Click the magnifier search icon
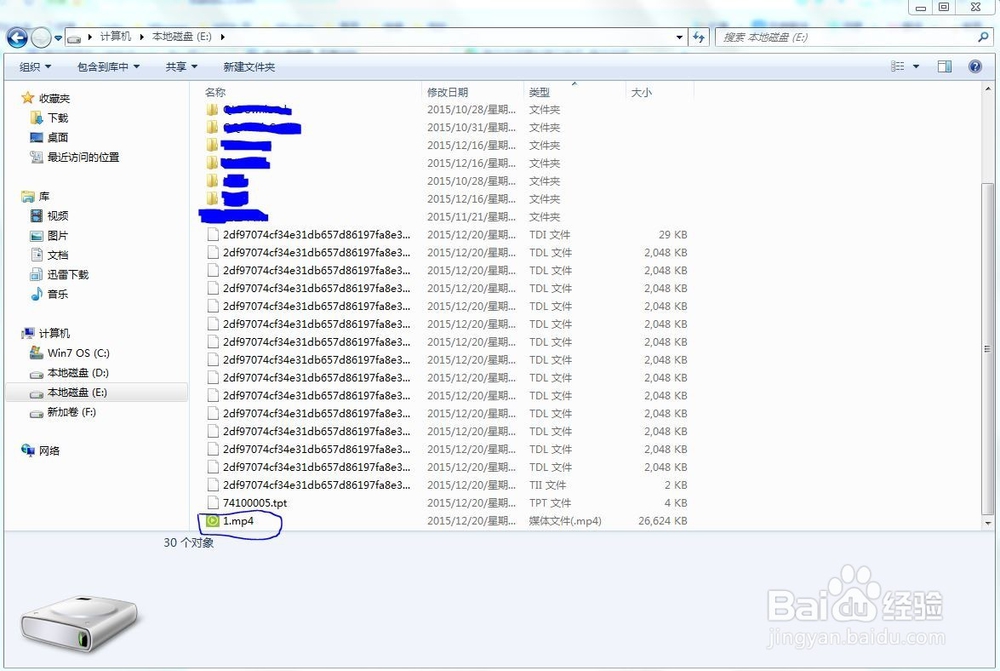Screen dimensions: 1000x671 983,38
